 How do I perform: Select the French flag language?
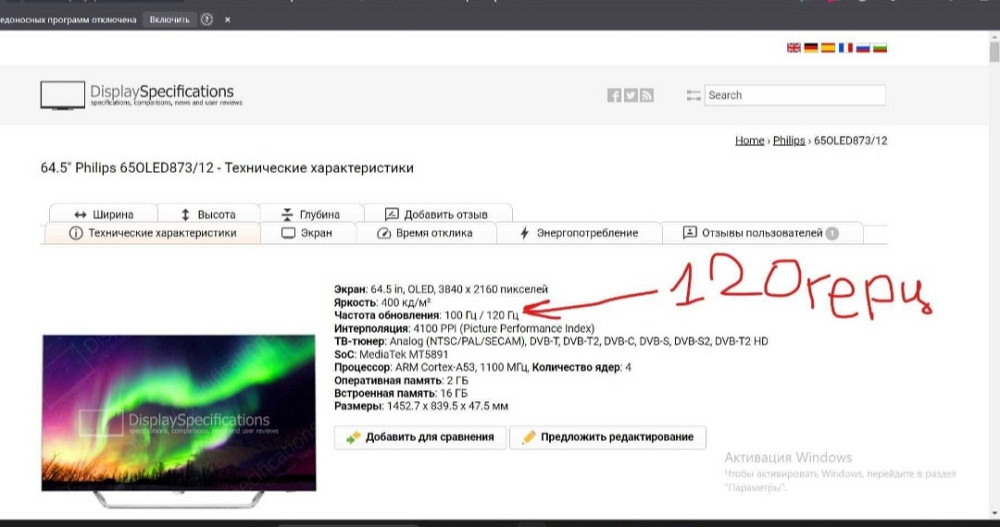click(x=846, y=48)
